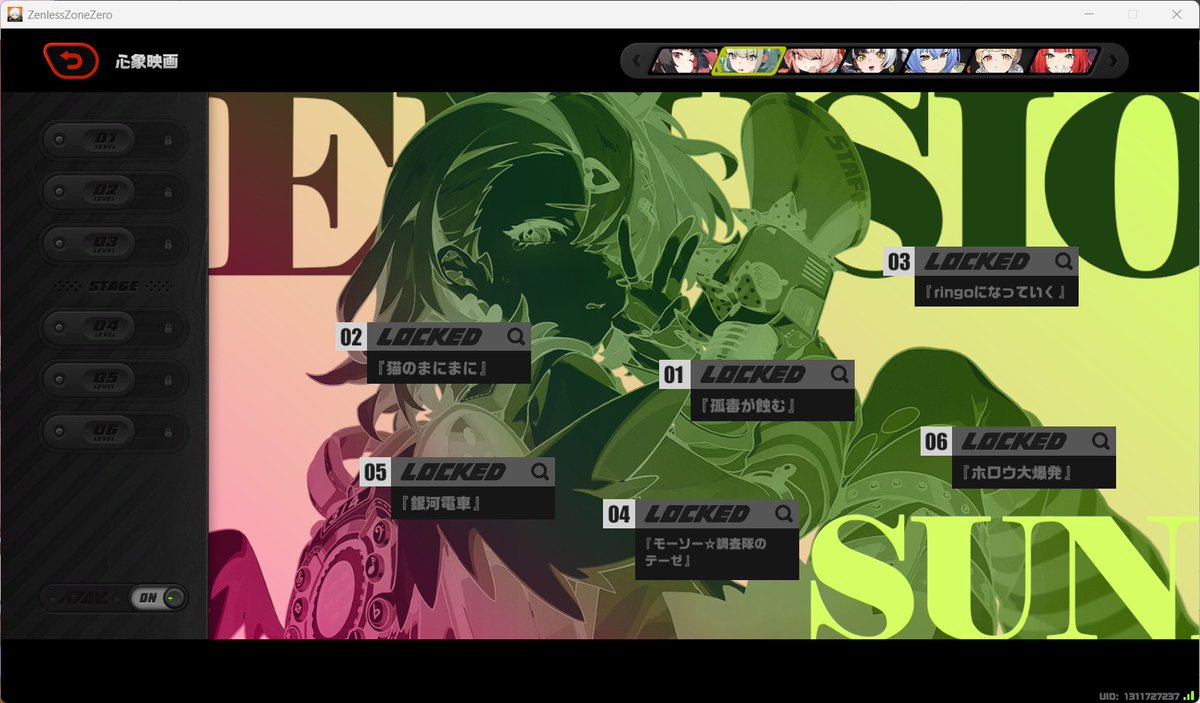
Task: Select Level 02 in the left panel
Action: point(113,191)
